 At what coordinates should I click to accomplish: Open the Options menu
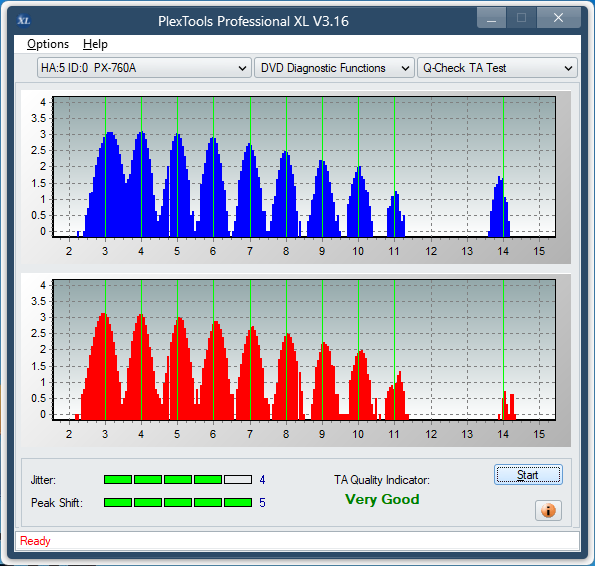click(48, 44)
